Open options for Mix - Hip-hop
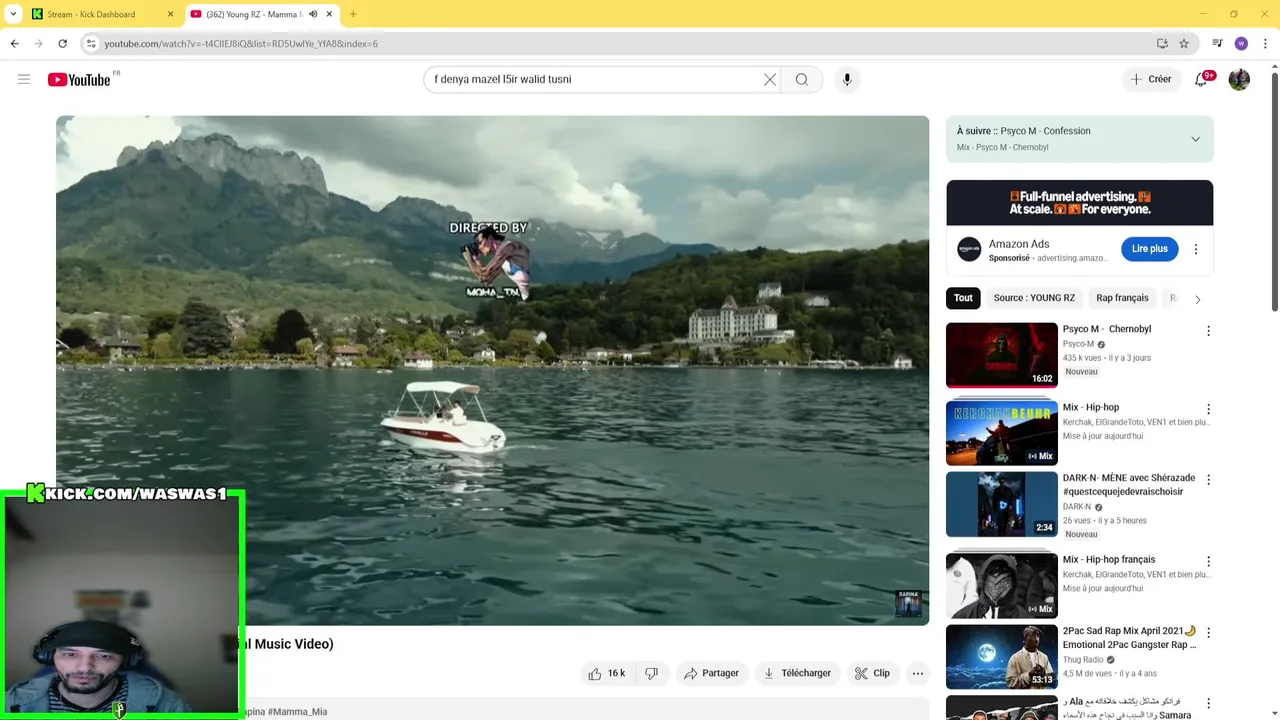 click(1208, 409)
